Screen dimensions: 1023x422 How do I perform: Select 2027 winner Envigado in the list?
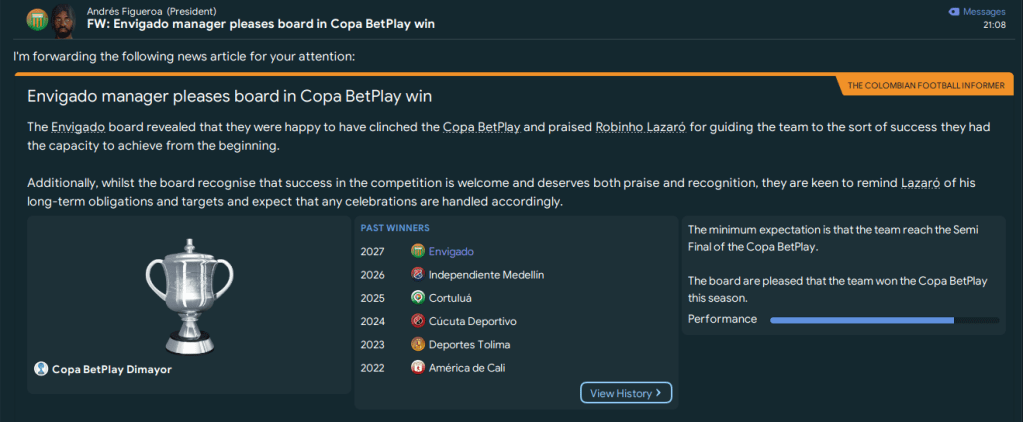[x=451, y=251]
